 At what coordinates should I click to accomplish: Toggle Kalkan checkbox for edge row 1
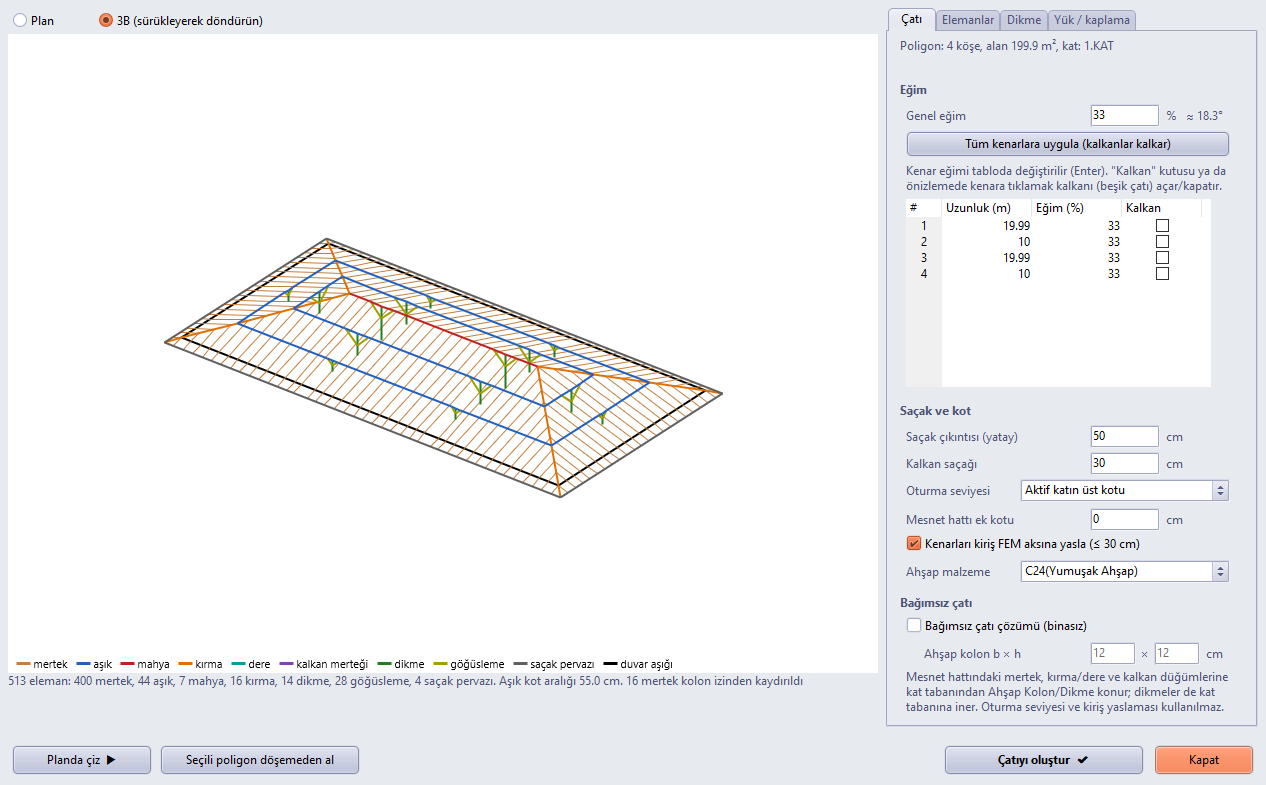[x=1162, y=226]
